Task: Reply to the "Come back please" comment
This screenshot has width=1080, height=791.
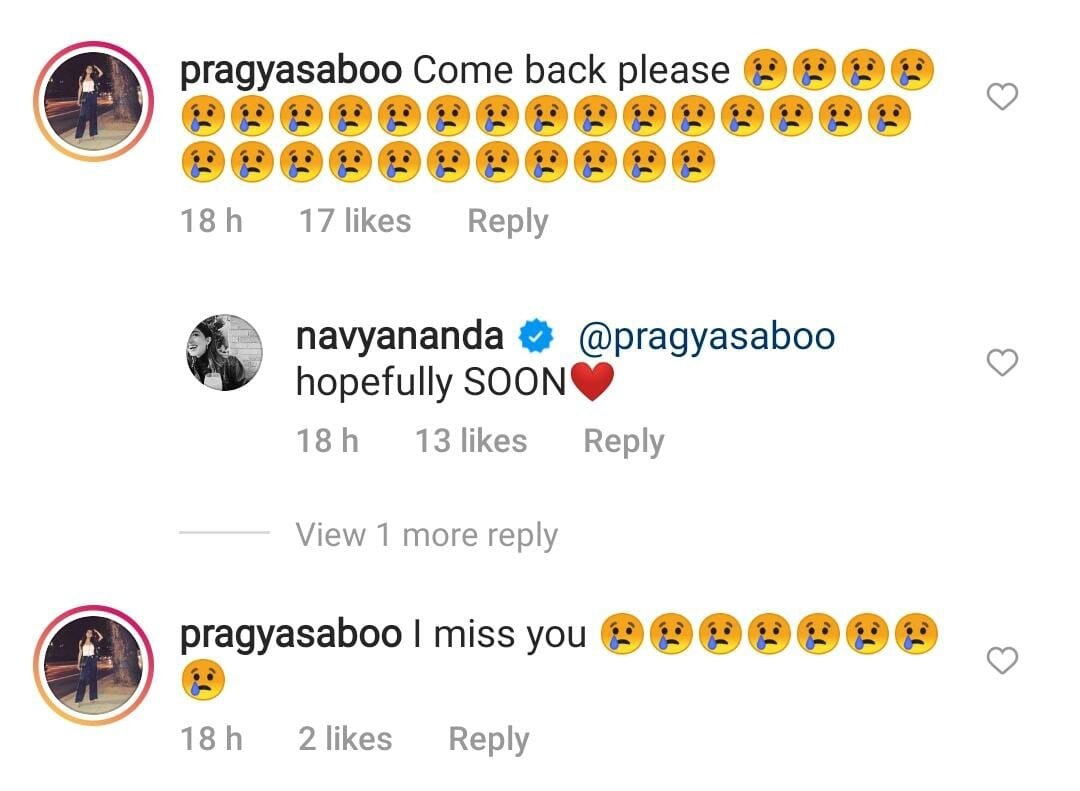Action: click(508, 222)
